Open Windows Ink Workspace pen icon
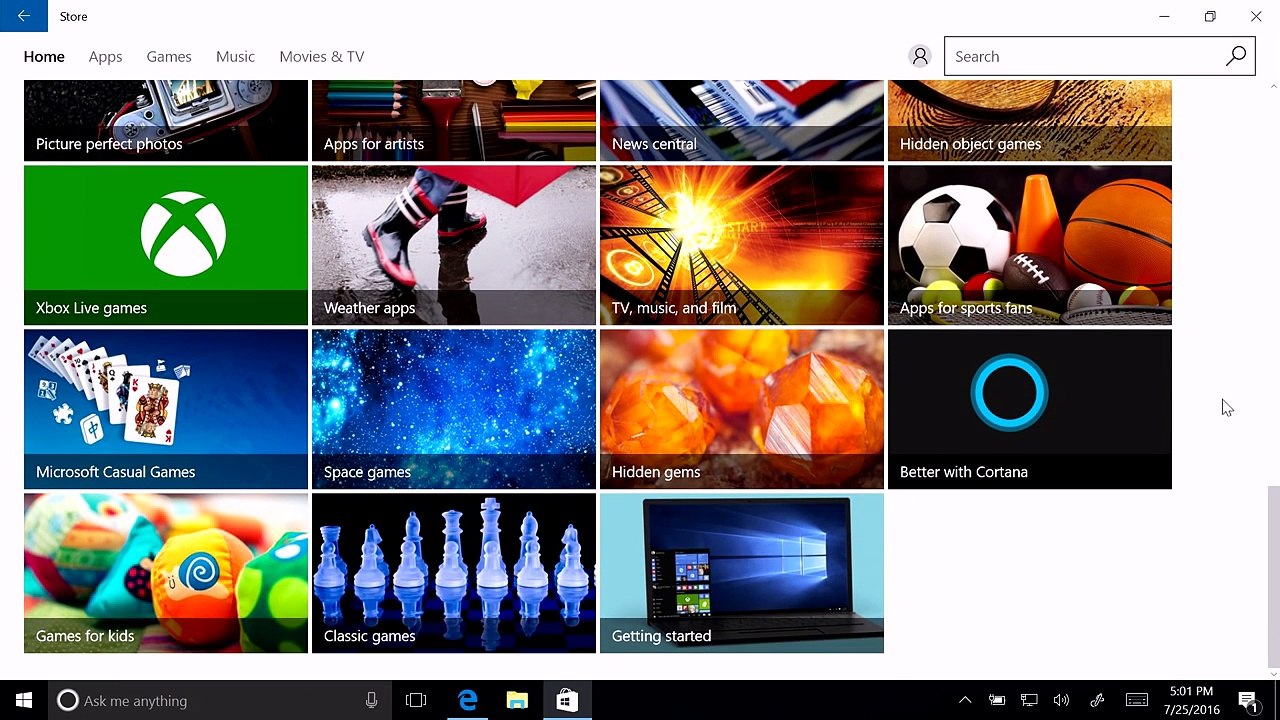 (1097, 700)
